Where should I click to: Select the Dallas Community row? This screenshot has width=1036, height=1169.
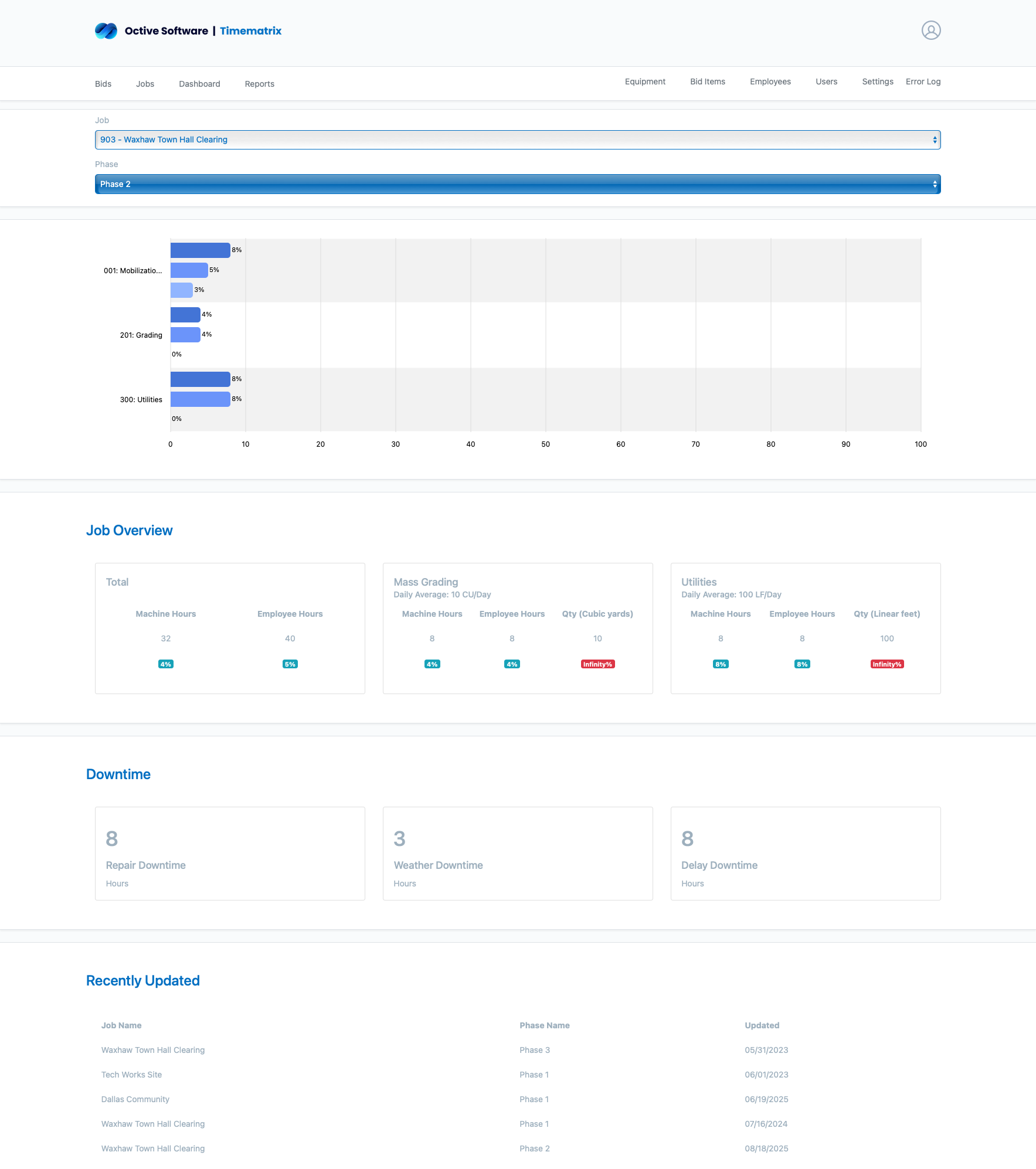(x=135, y=1099)
